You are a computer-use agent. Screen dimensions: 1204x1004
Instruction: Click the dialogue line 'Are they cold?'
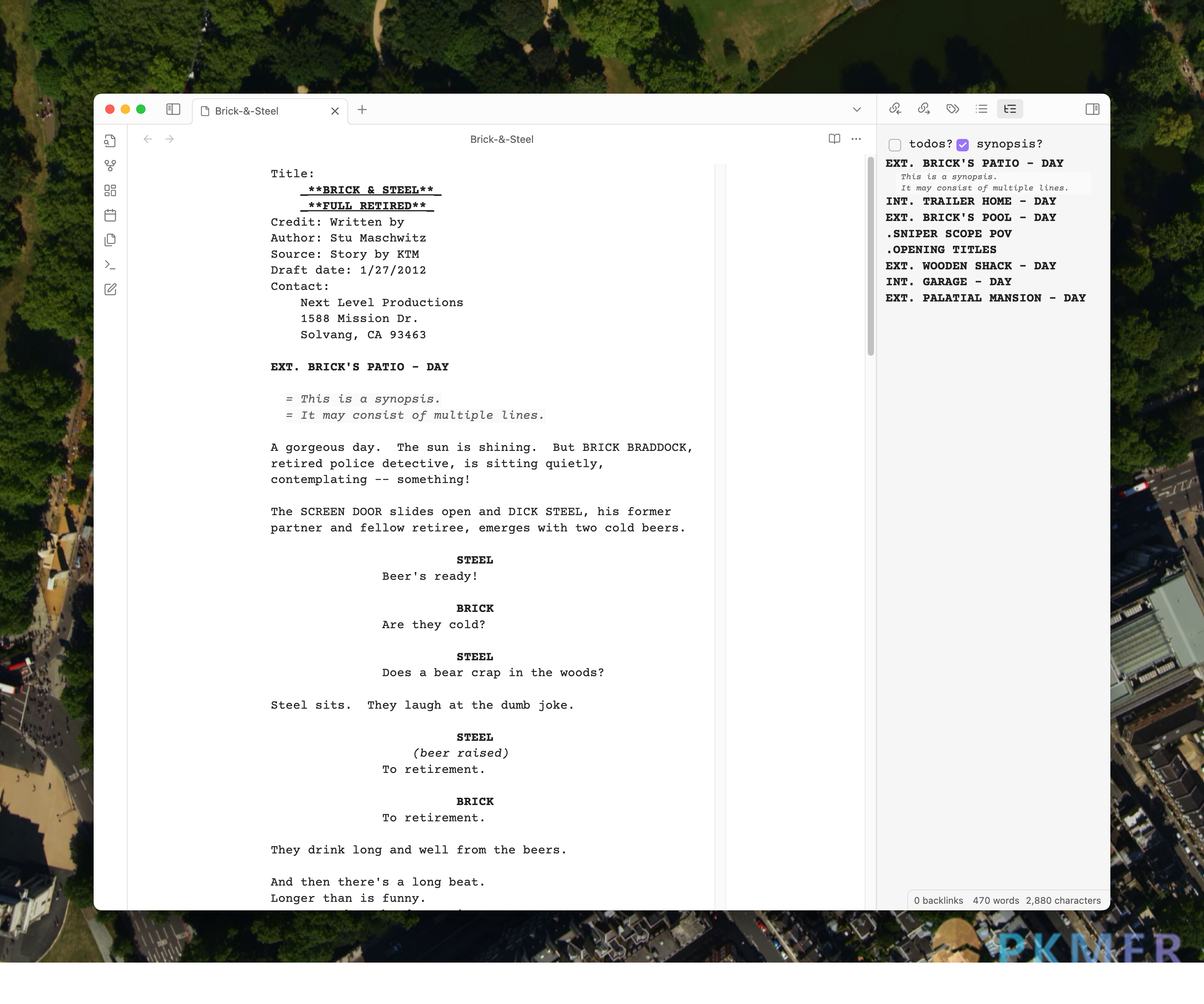433,624
